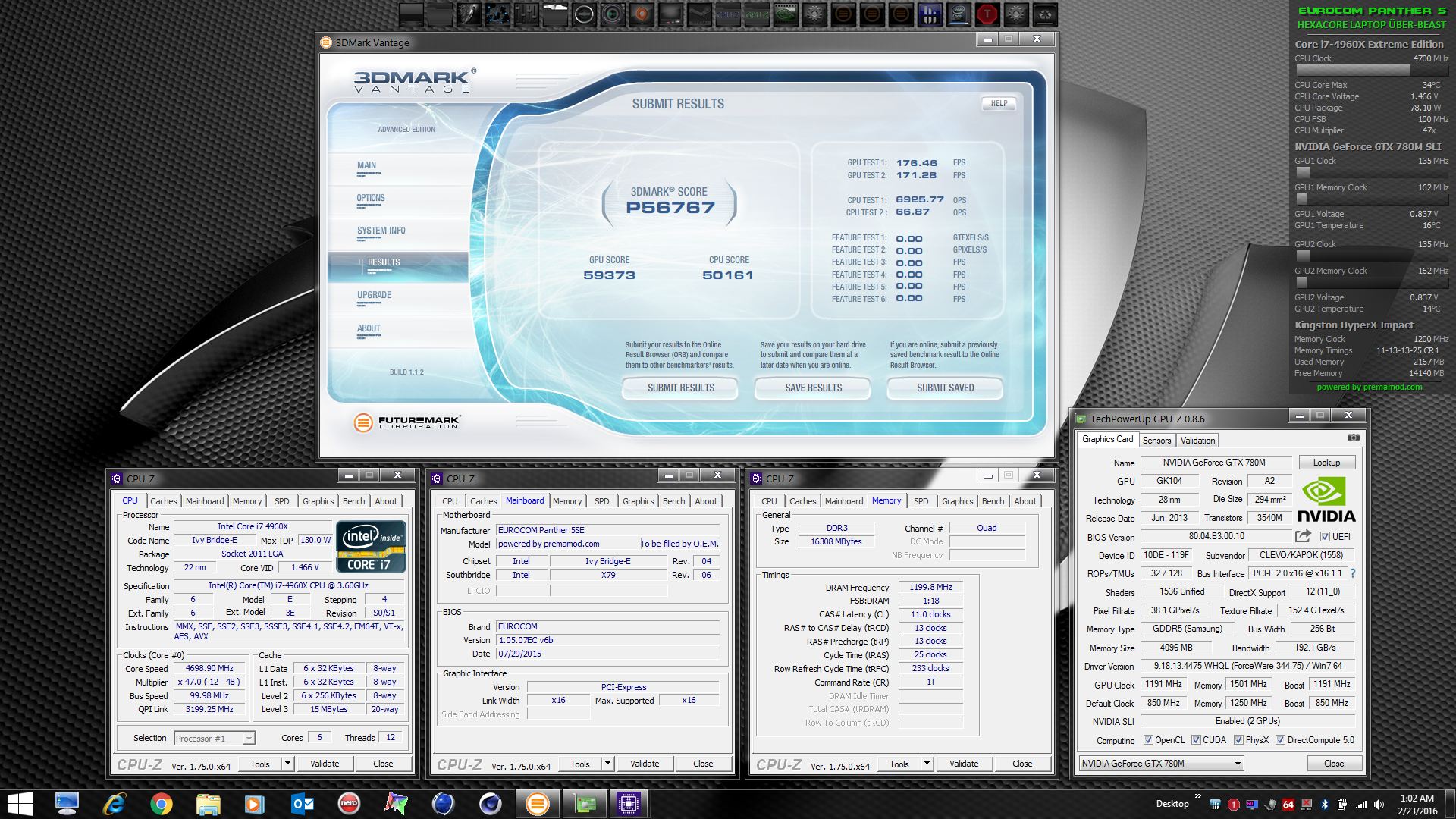The height and width of the screenshot is (819, 1456).
Task: Open File Explorer from the taskbar
Action: (208, 804)
